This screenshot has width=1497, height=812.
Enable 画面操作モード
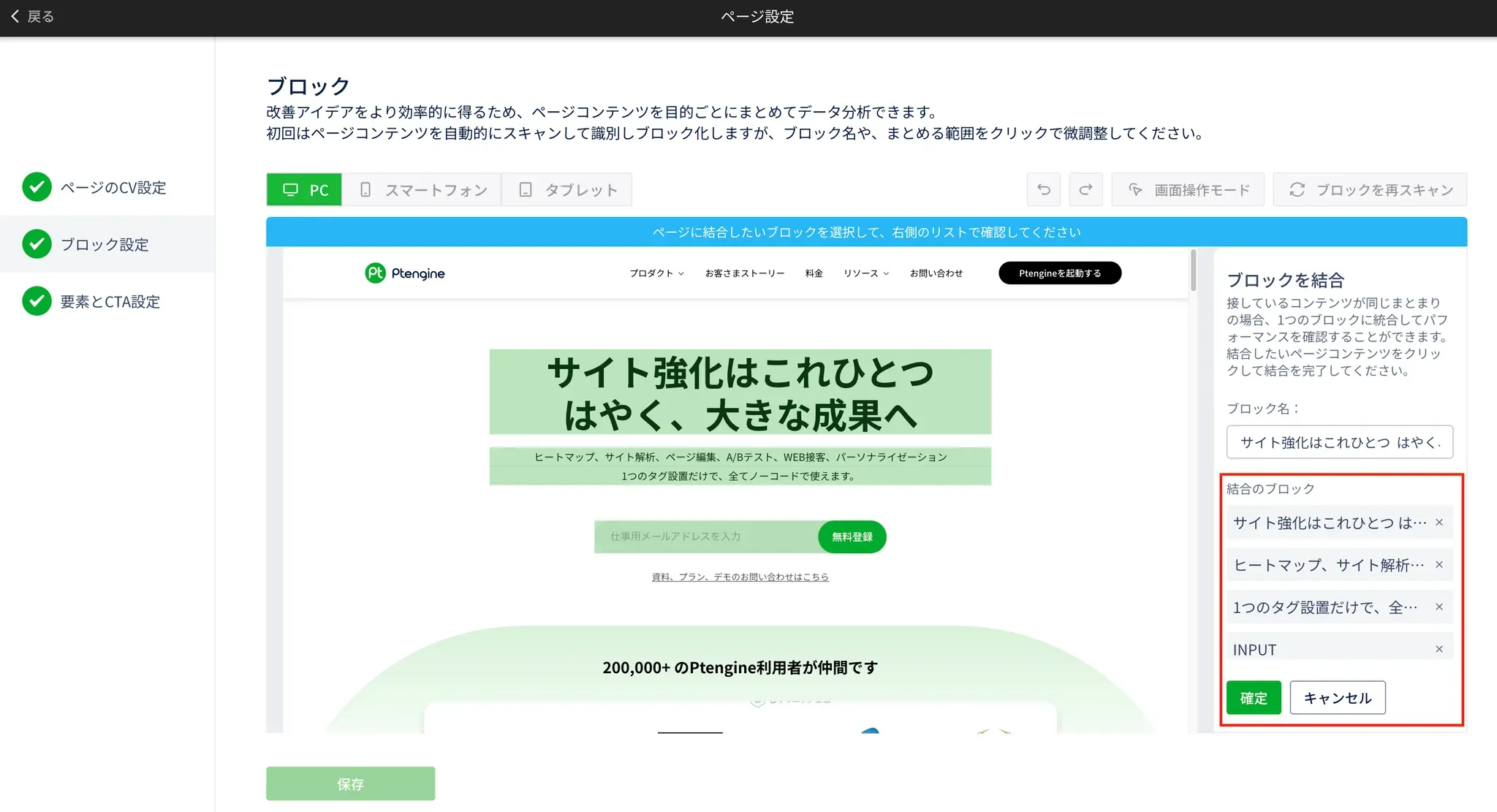click(1189, 190)
